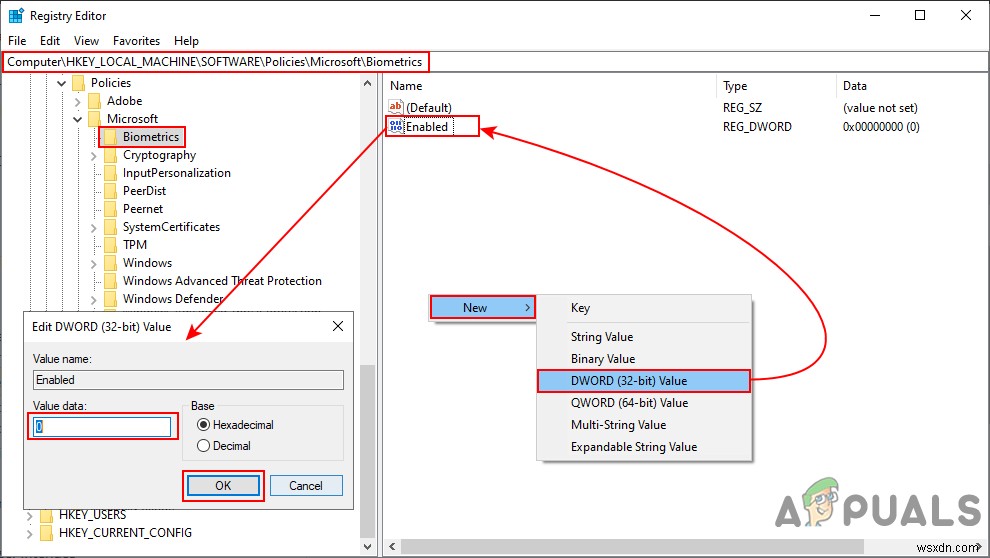Image resolution: width=990 pixels, height=558 pixels.
Task: Collapse the Microsoft tree node
Action: coord(78,119)
